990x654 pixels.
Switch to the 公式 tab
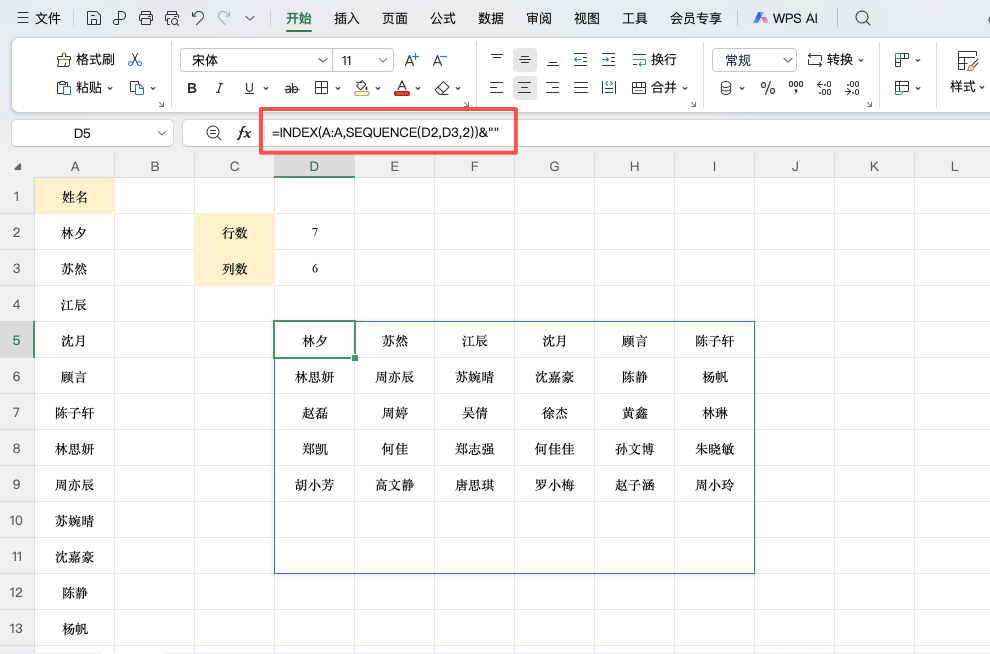(x=443, y=18)
